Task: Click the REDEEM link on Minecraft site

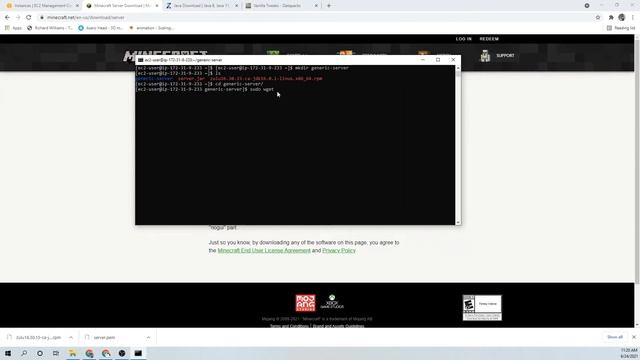Action: click(x=489, y=39)
